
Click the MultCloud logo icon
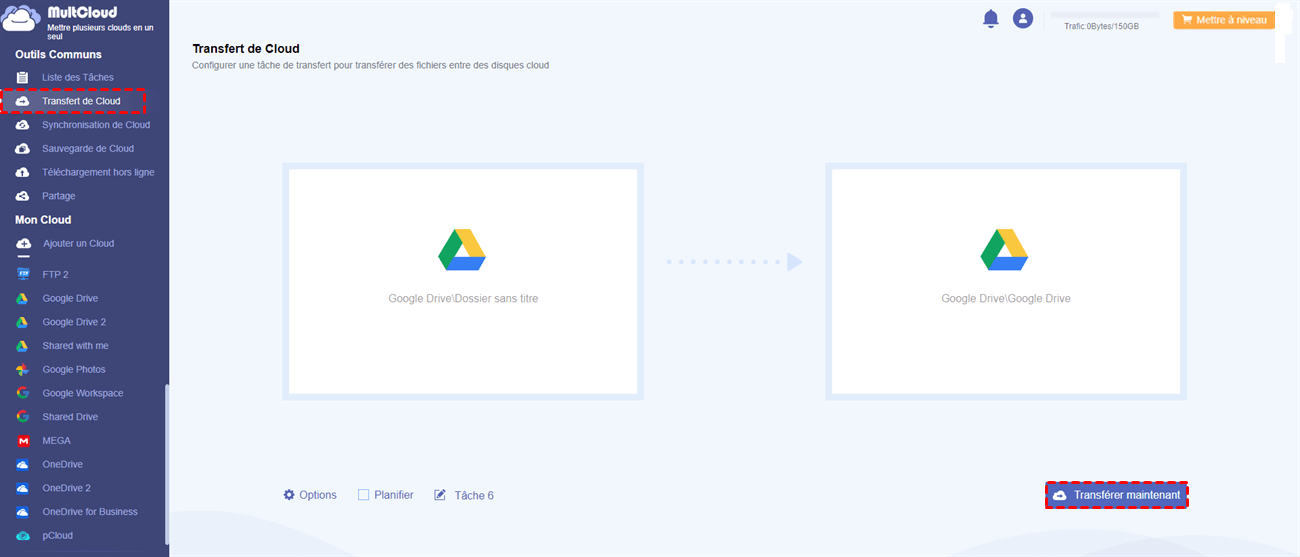point(20,20)
